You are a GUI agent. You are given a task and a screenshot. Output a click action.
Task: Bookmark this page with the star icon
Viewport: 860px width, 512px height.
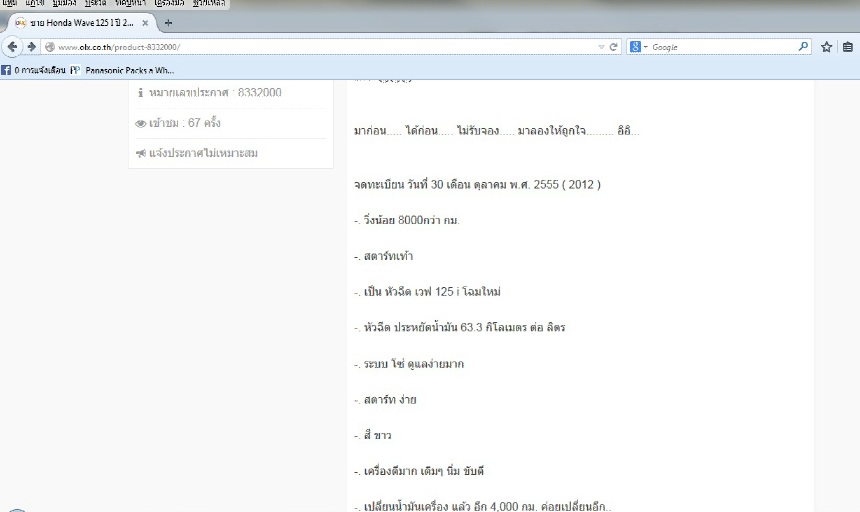point(827,47)
